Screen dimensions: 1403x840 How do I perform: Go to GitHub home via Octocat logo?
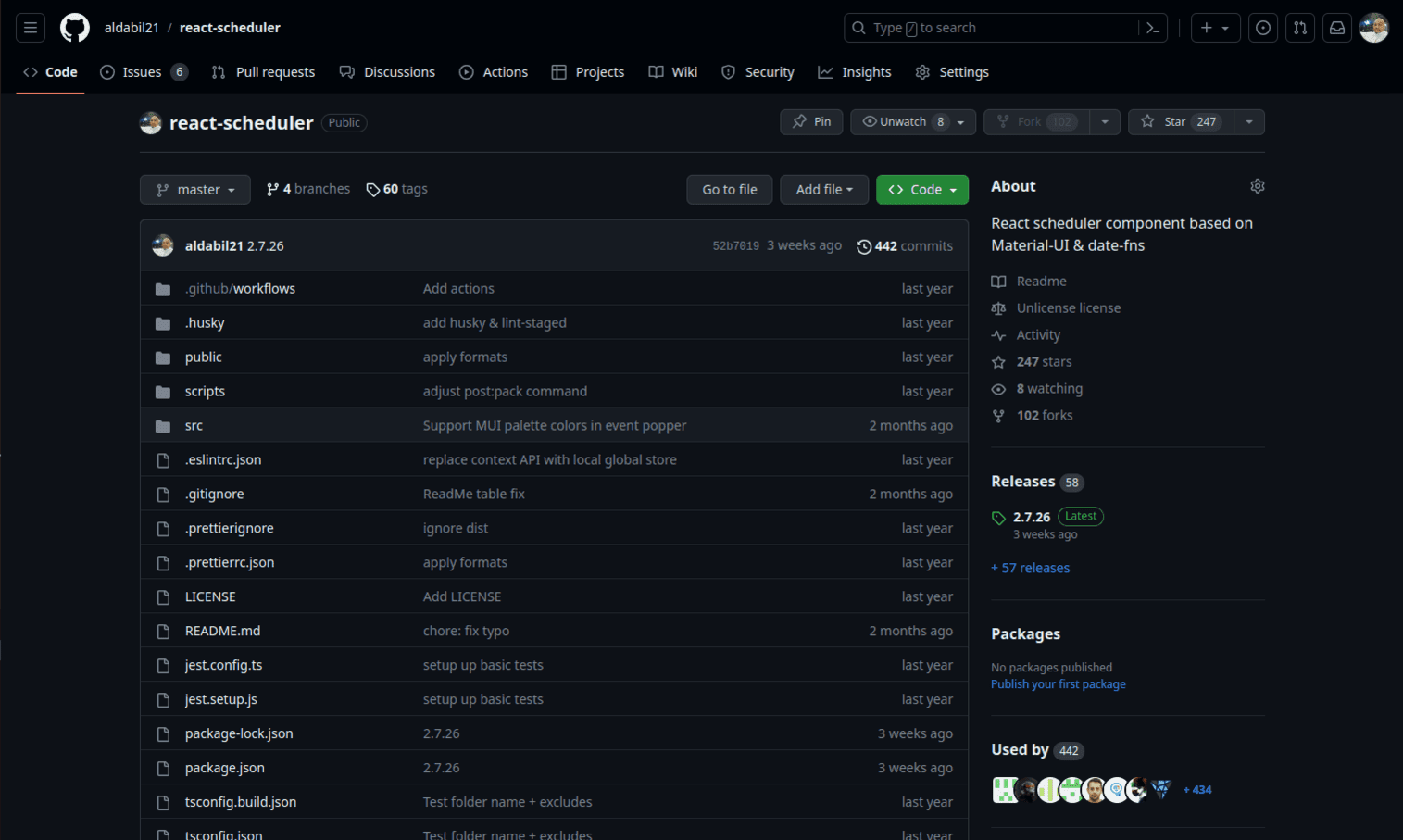click(x=75, y=28)
